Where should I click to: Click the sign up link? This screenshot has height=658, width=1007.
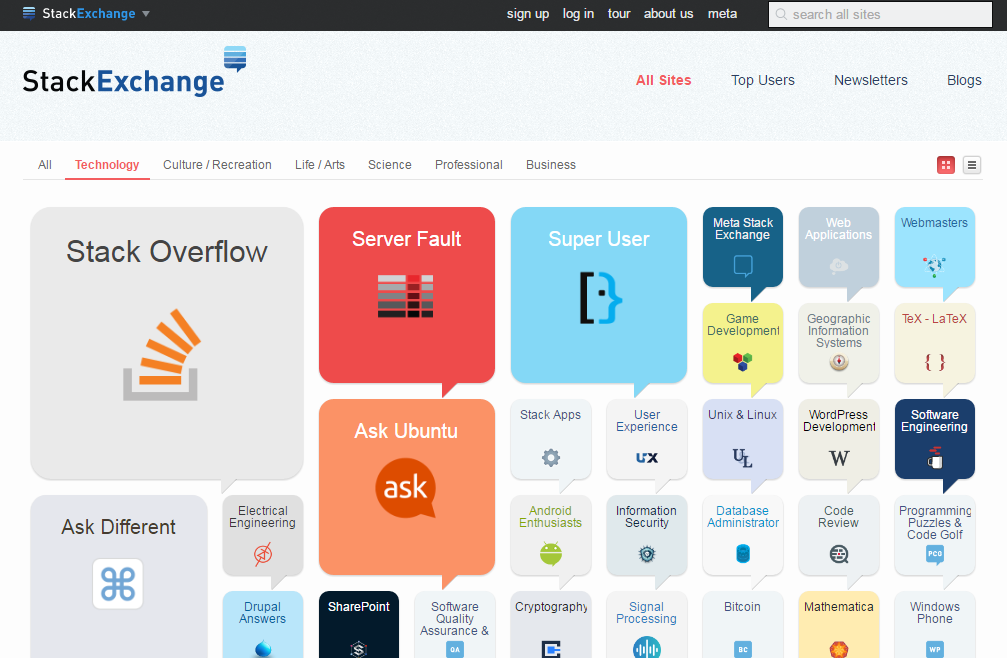coord(527,14)
